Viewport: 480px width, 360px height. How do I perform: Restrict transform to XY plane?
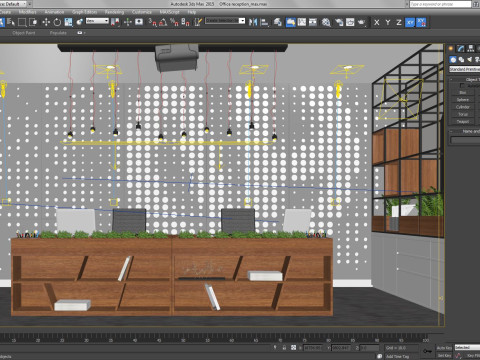[x=410, y=22]
